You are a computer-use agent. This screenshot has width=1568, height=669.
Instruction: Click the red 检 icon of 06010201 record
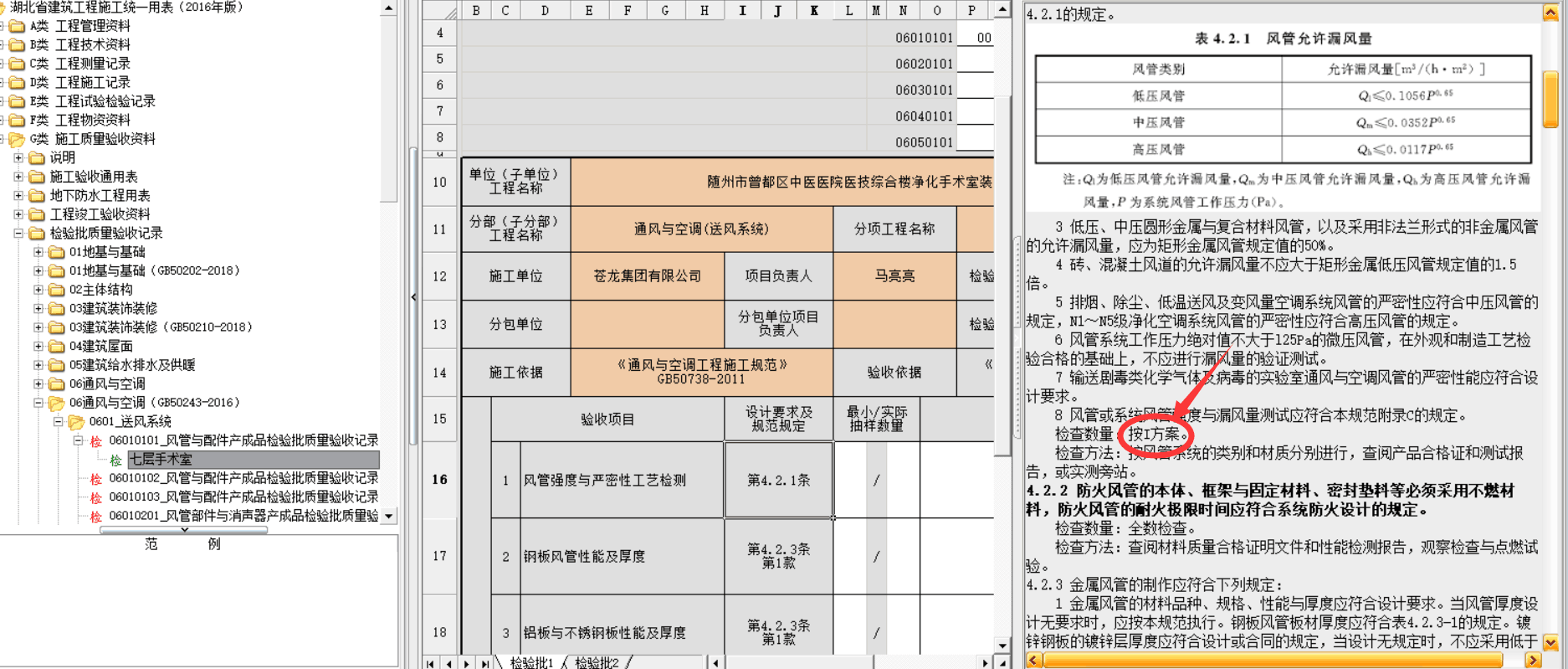(x=96, y=517)
